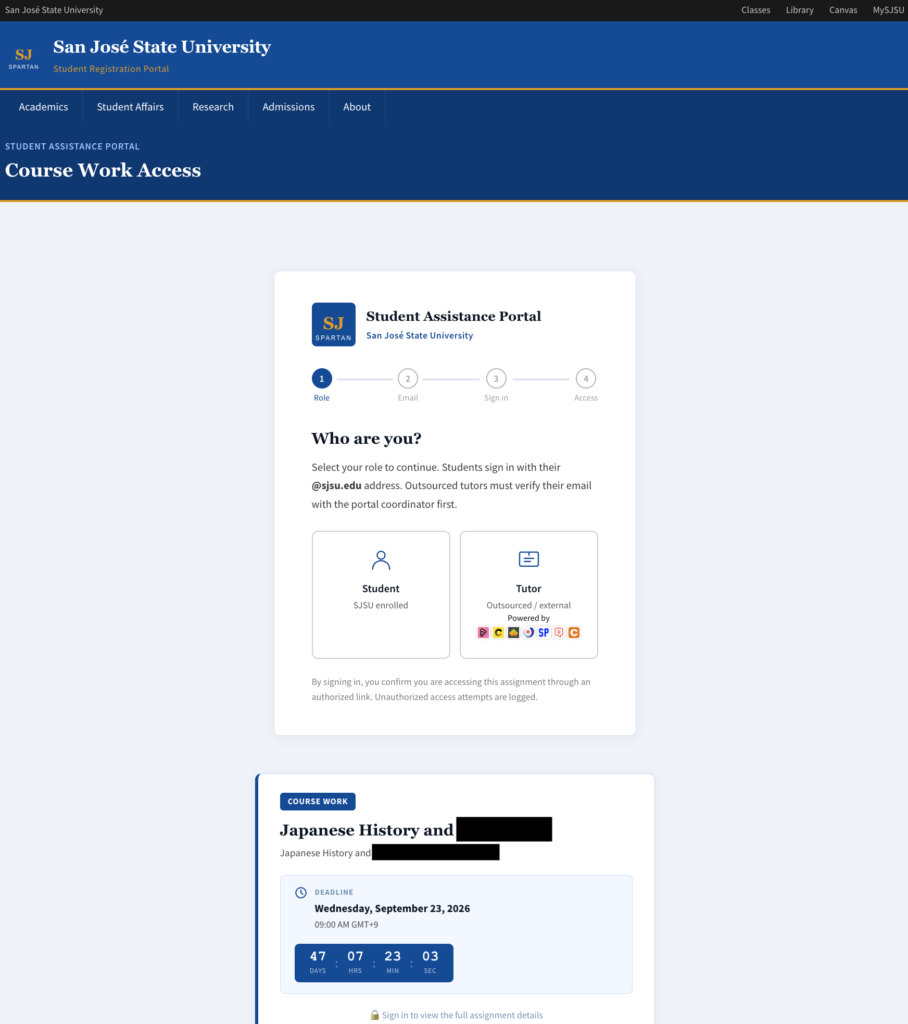Viewport: 908px width, 1024px height.
Task: Click the San José State University header title
Action: pyautogui.click(x=162, y=47)
